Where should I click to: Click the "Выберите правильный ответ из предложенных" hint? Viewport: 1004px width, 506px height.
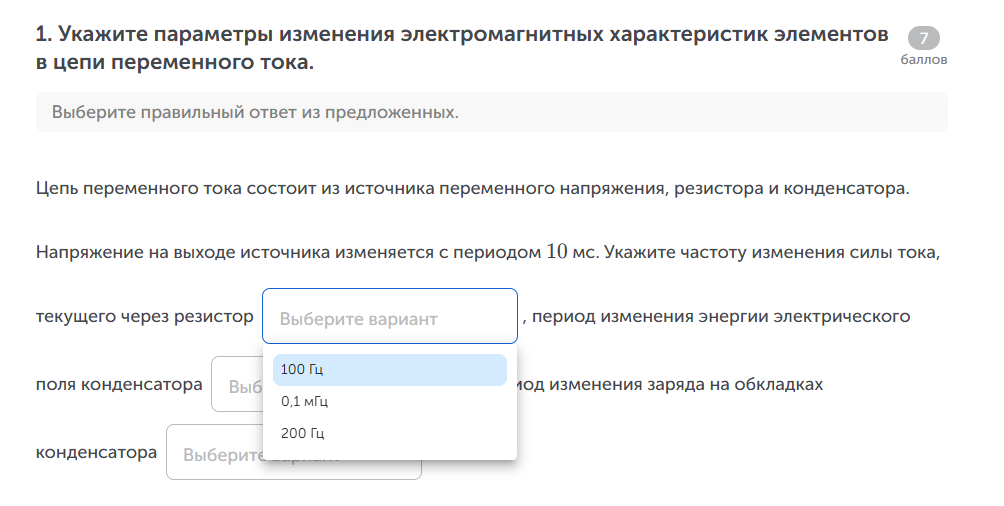[255, 112]
